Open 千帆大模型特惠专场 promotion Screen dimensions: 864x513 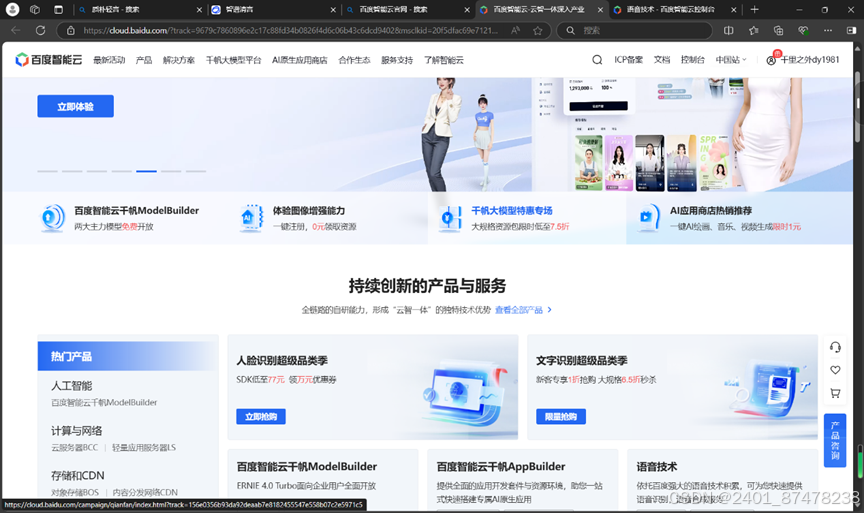(x=512, y=210)
